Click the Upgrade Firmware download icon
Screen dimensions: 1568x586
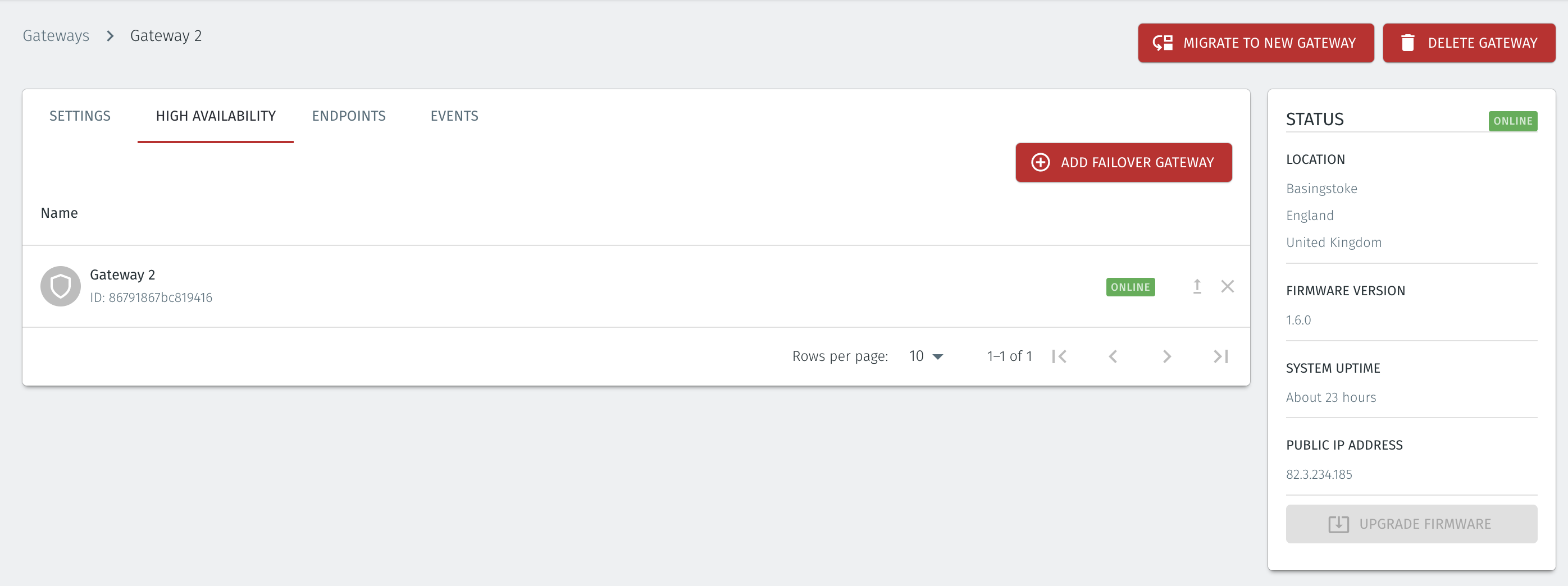click(1338, 523)
